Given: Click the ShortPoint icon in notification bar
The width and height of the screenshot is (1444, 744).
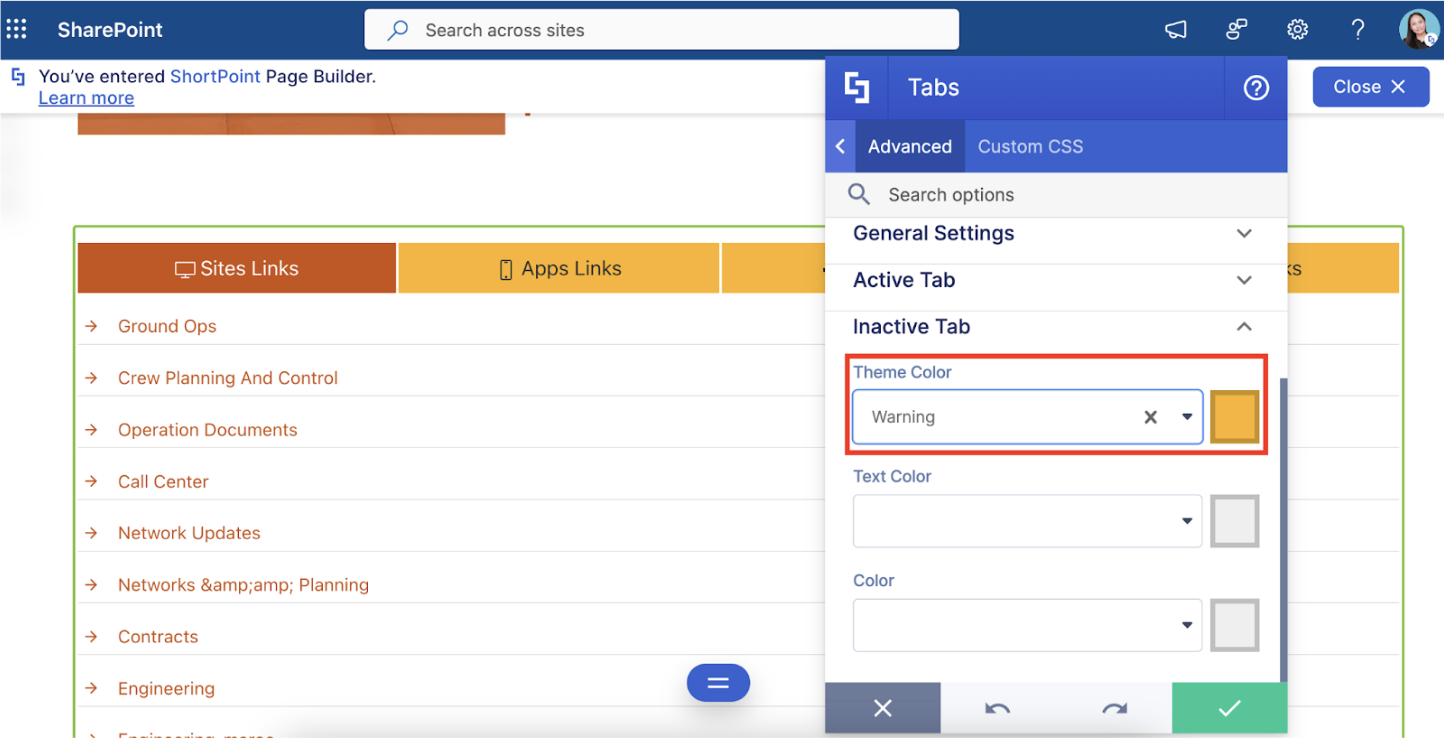Looking at the screenshot, I should click(x=18, y=77).
